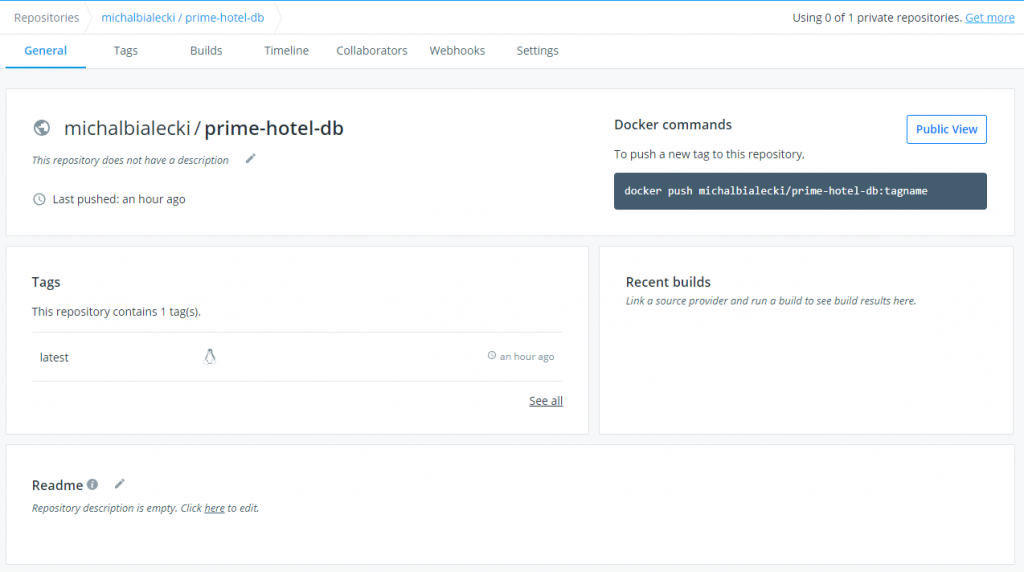Edit the Readme with pencil icon
Screen dimensions: 1024x572
(x=119, y=484)
